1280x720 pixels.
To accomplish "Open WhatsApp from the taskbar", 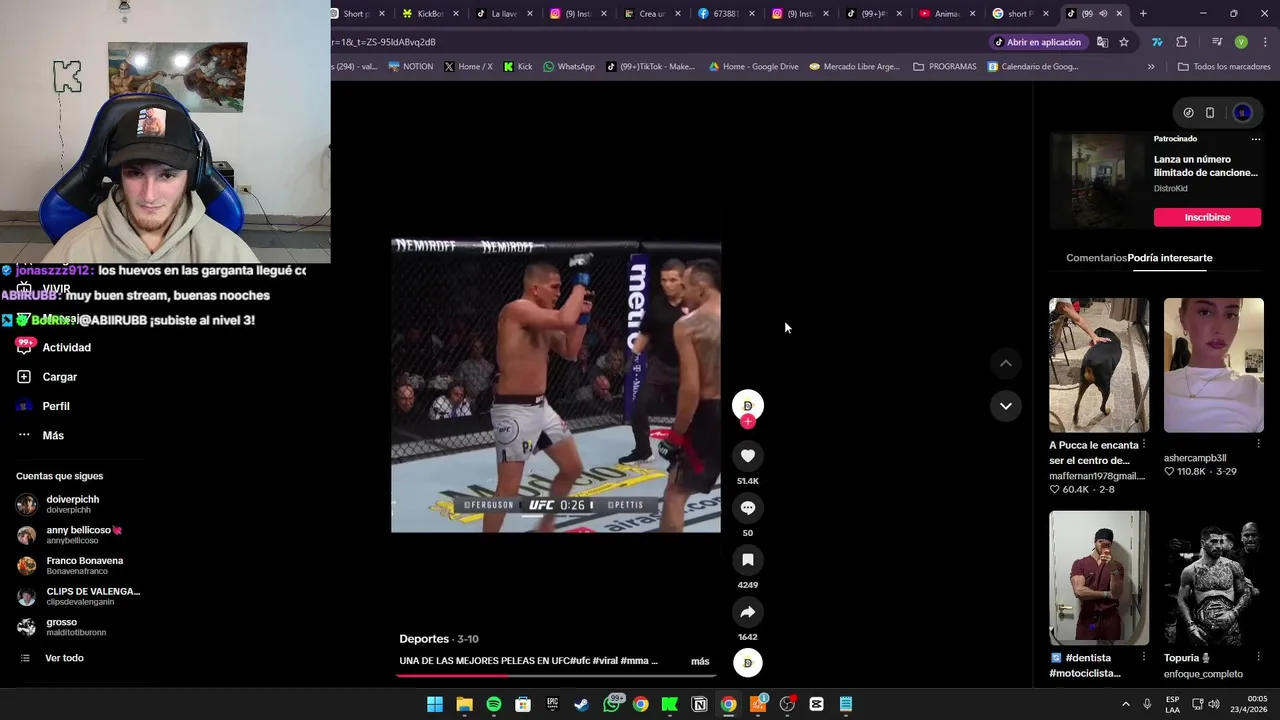I will [x=612, y=704].
